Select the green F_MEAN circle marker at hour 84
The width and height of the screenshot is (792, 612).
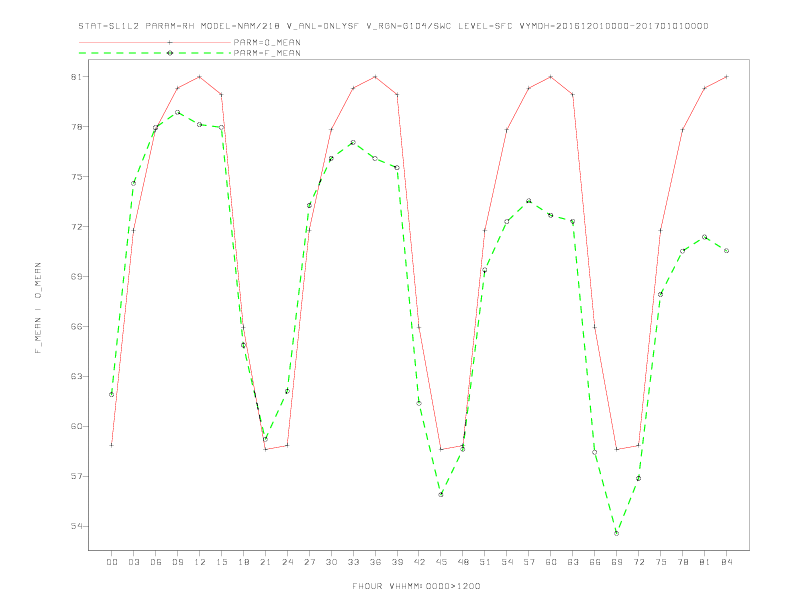727,250
